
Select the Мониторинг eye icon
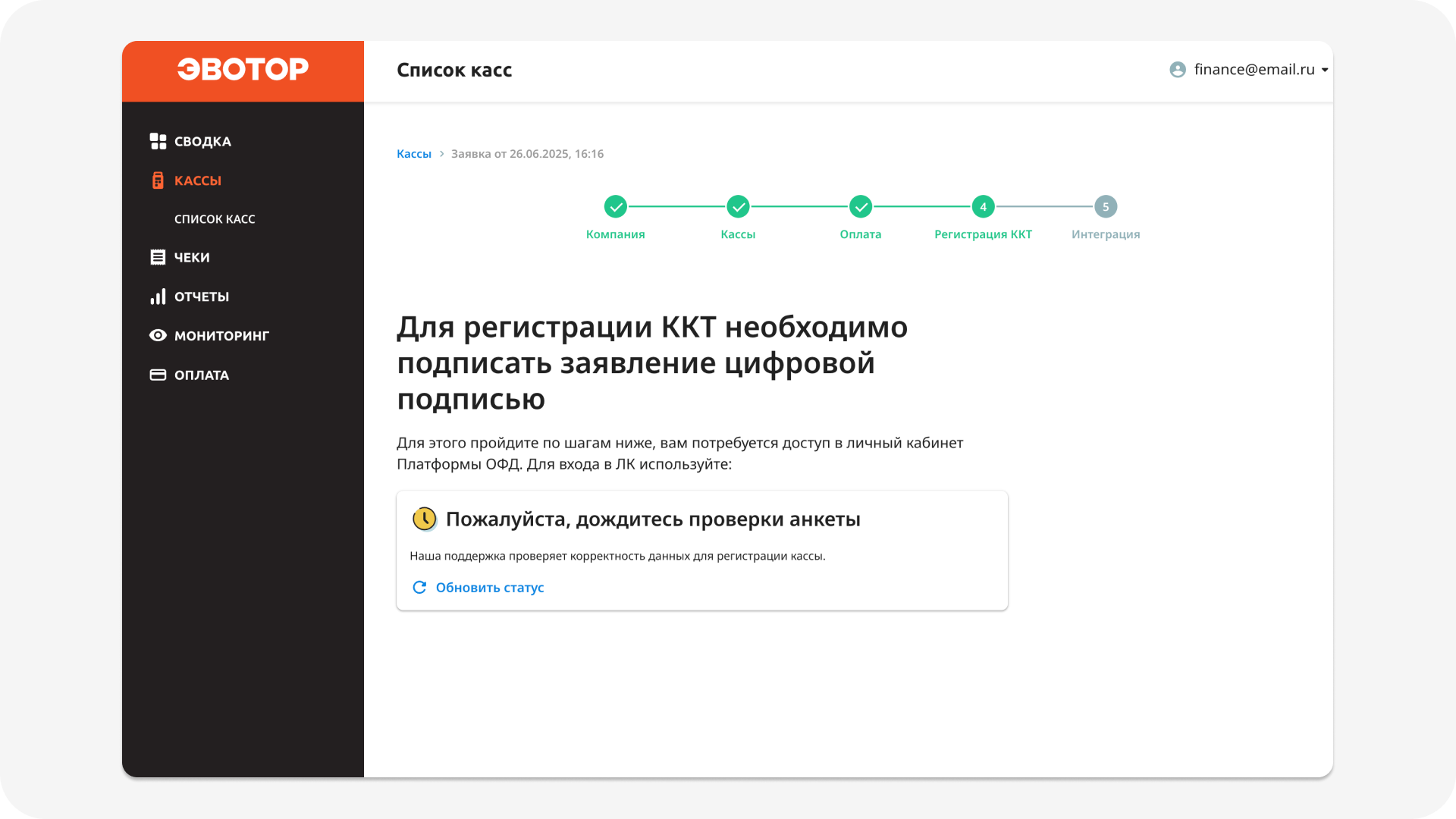point(158,335)
